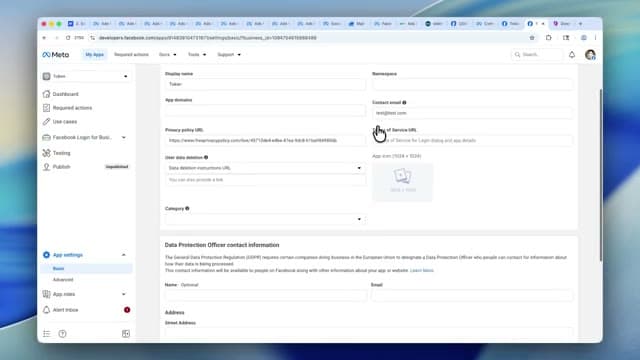640x360 pixels.
Task: Click the Dashboard sidebar icon
Action: click(x=47, y=94)
